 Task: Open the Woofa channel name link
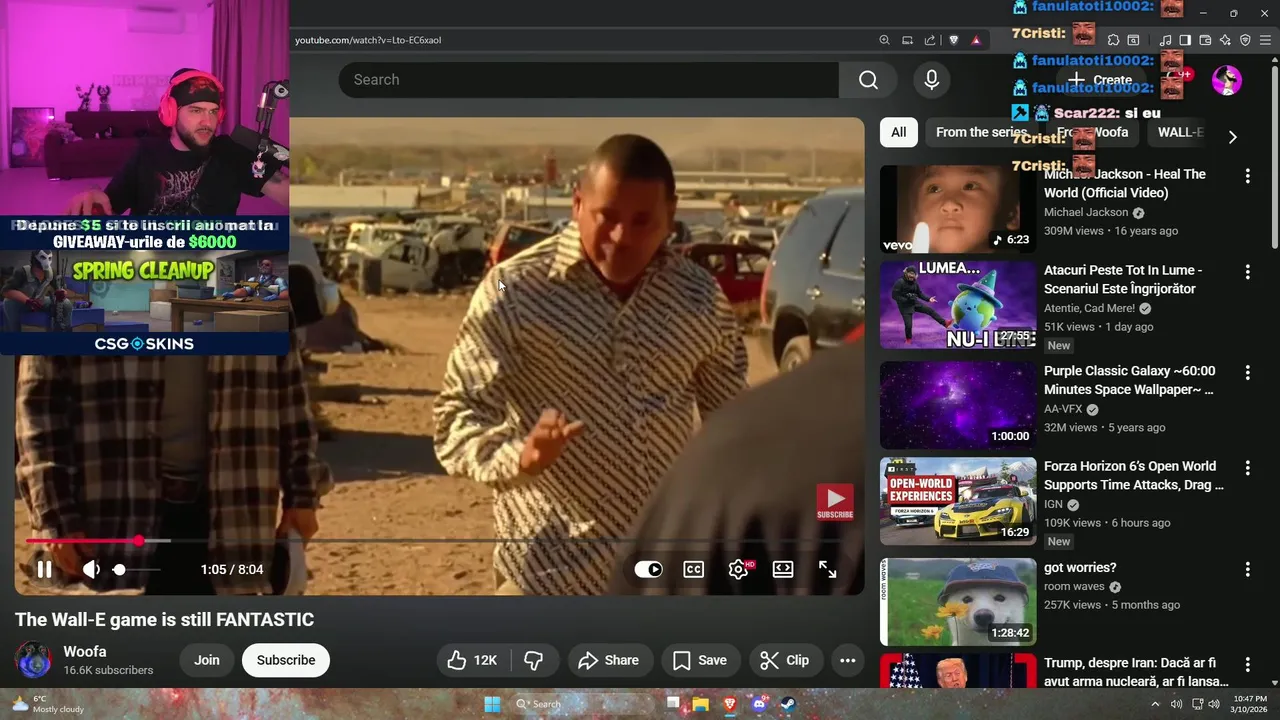click(x=85, y=651)
